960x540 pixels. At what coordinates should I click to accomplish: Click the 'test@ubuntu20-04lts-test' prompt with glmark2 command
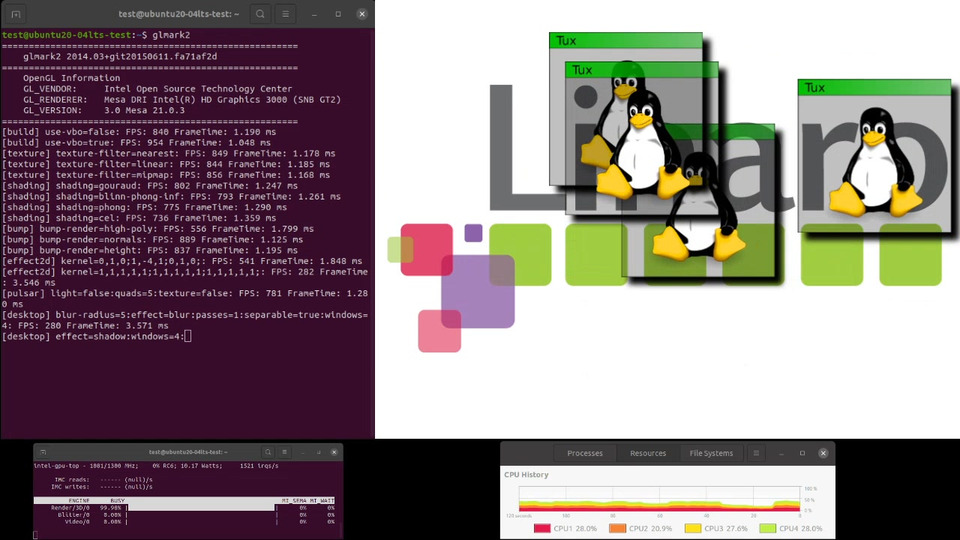(96, 35)
